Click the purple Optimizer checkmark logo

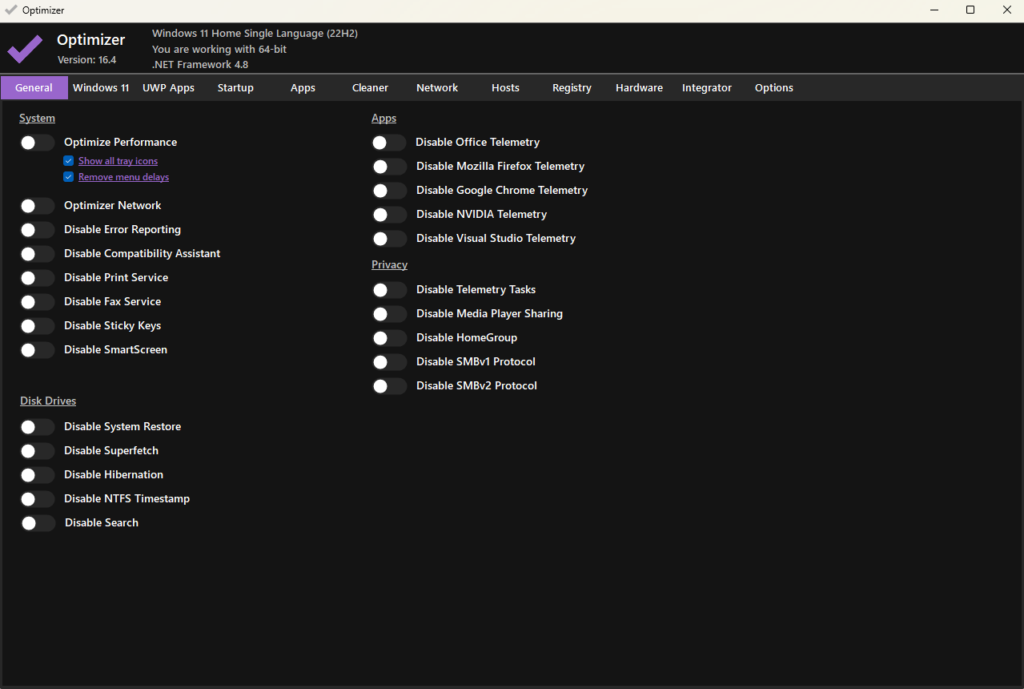(25, 48)
